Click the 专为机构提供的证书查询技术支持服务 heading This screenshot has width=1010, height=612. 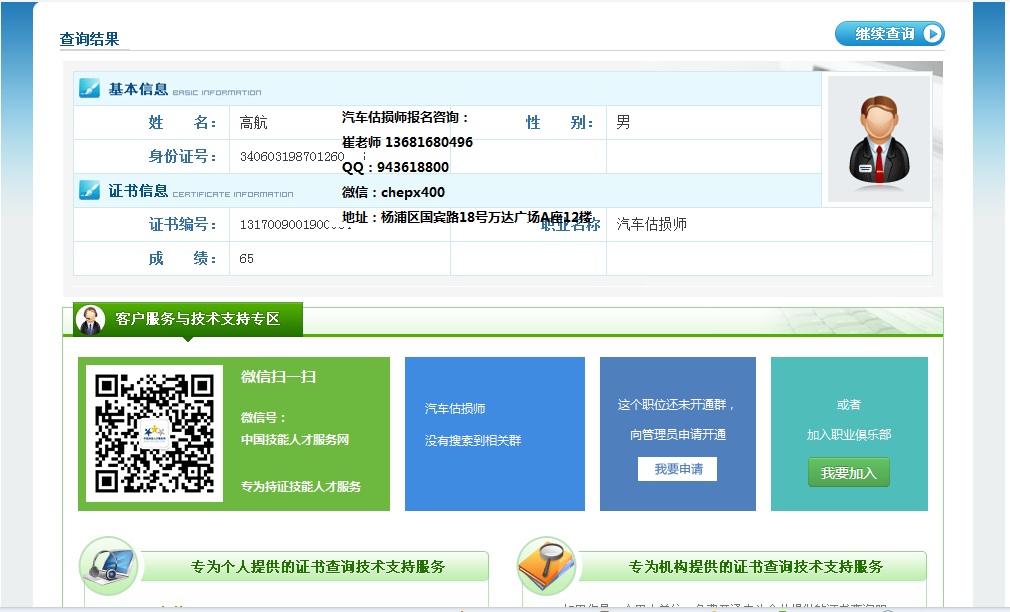[755, 567]
